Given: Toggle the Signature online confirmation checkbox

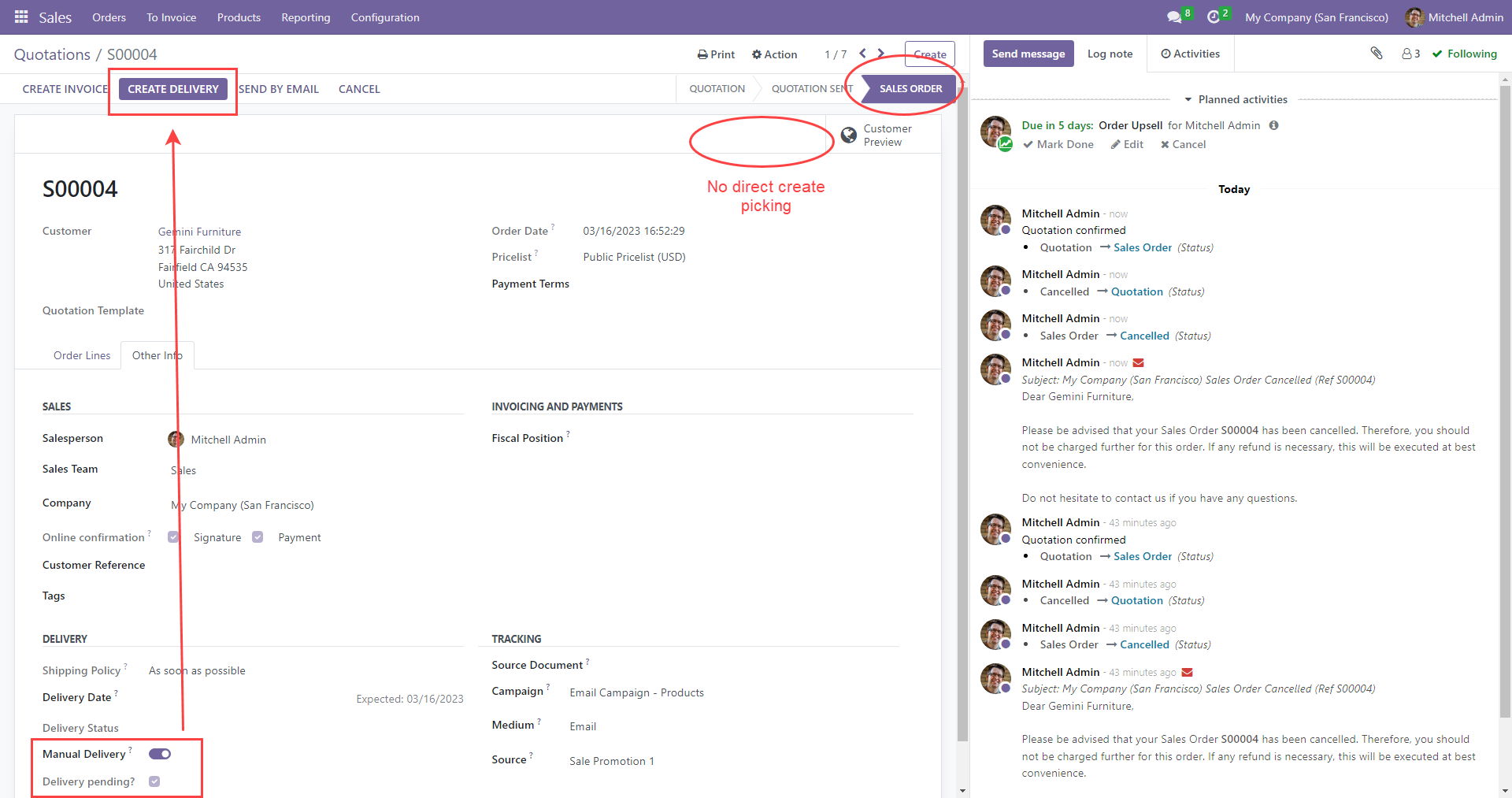Looking at the screenshot, I should click(x=173, y=537).
